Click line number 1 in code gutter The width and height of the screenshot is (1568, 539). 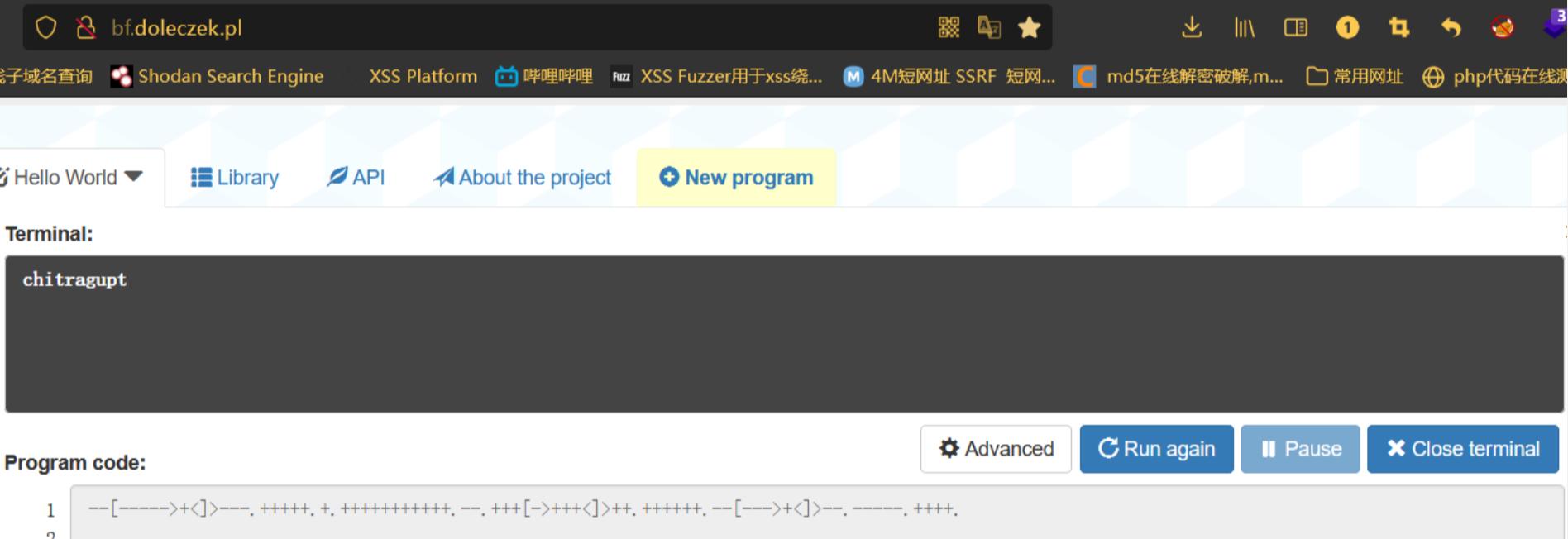point(50,510)
